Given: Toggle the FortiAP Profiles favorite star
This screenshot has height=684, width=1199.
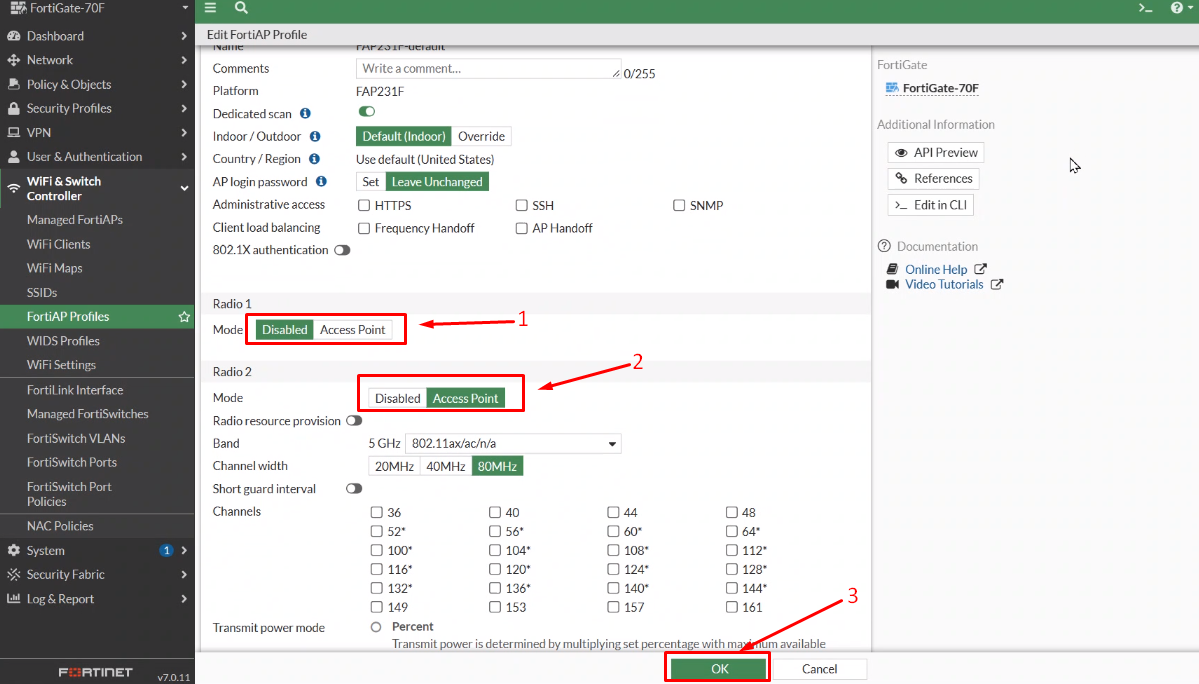Looking at the screenshot, I should point(184,316).
